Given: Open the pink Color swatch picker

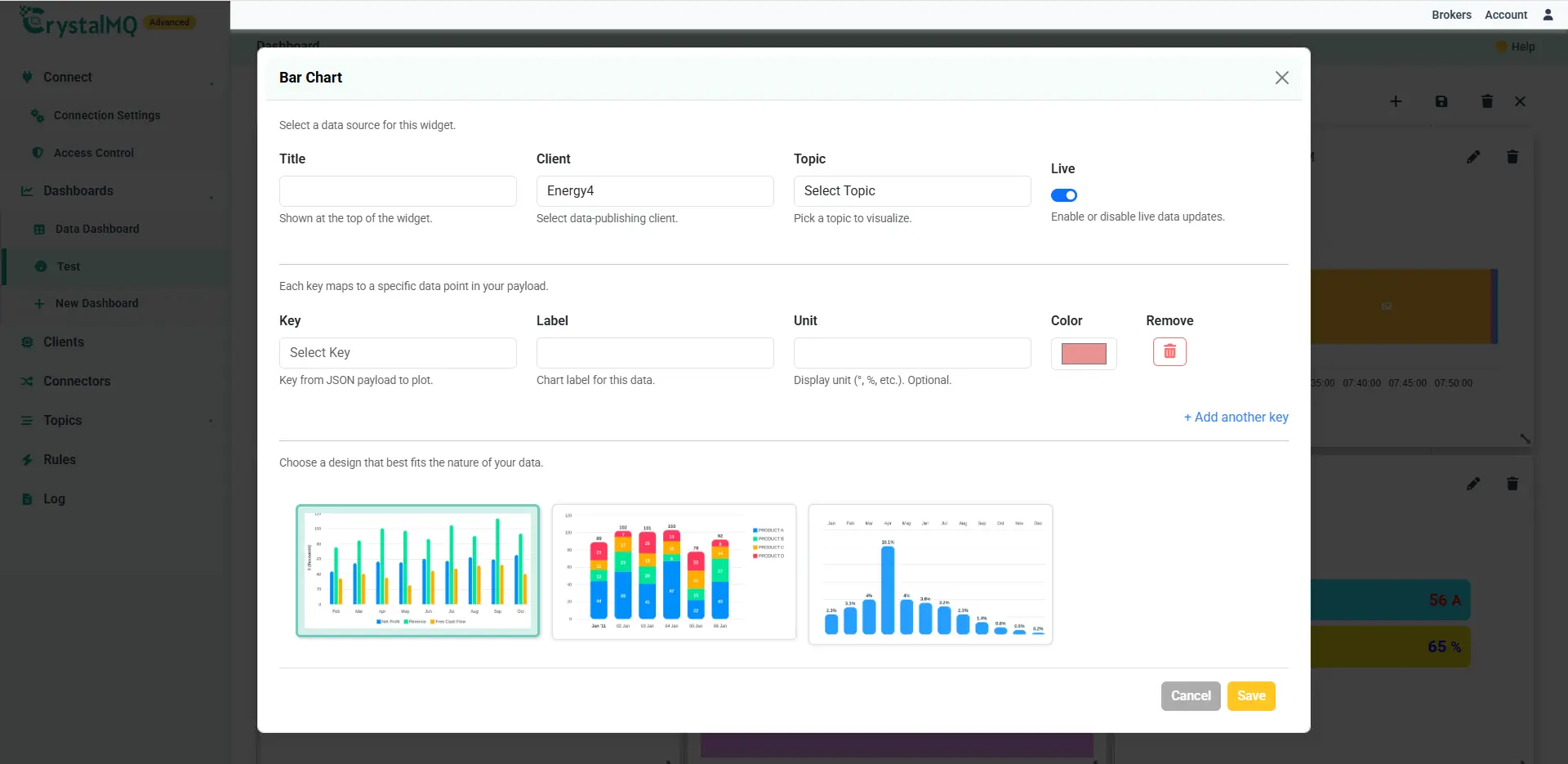Looking at the screenshot, I should pos(1084,354).
